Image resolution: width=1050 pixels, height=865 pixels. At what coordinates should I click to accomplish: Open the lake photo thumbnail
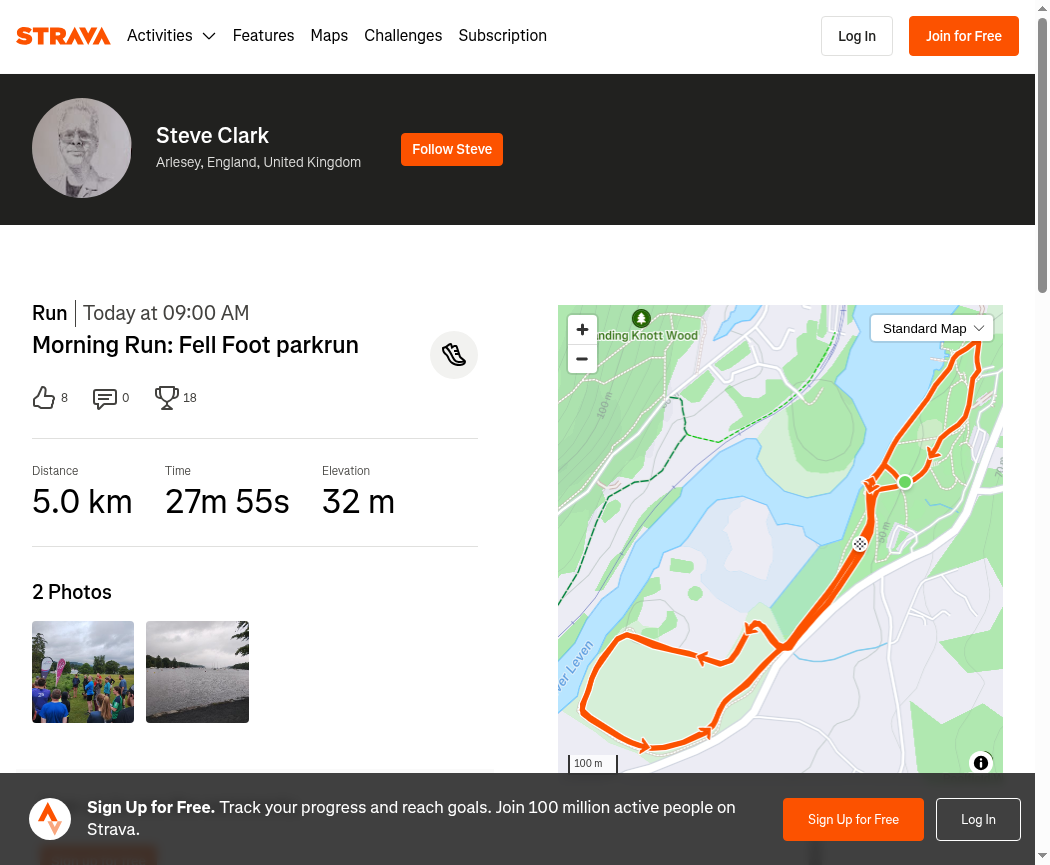coord(198,672)
